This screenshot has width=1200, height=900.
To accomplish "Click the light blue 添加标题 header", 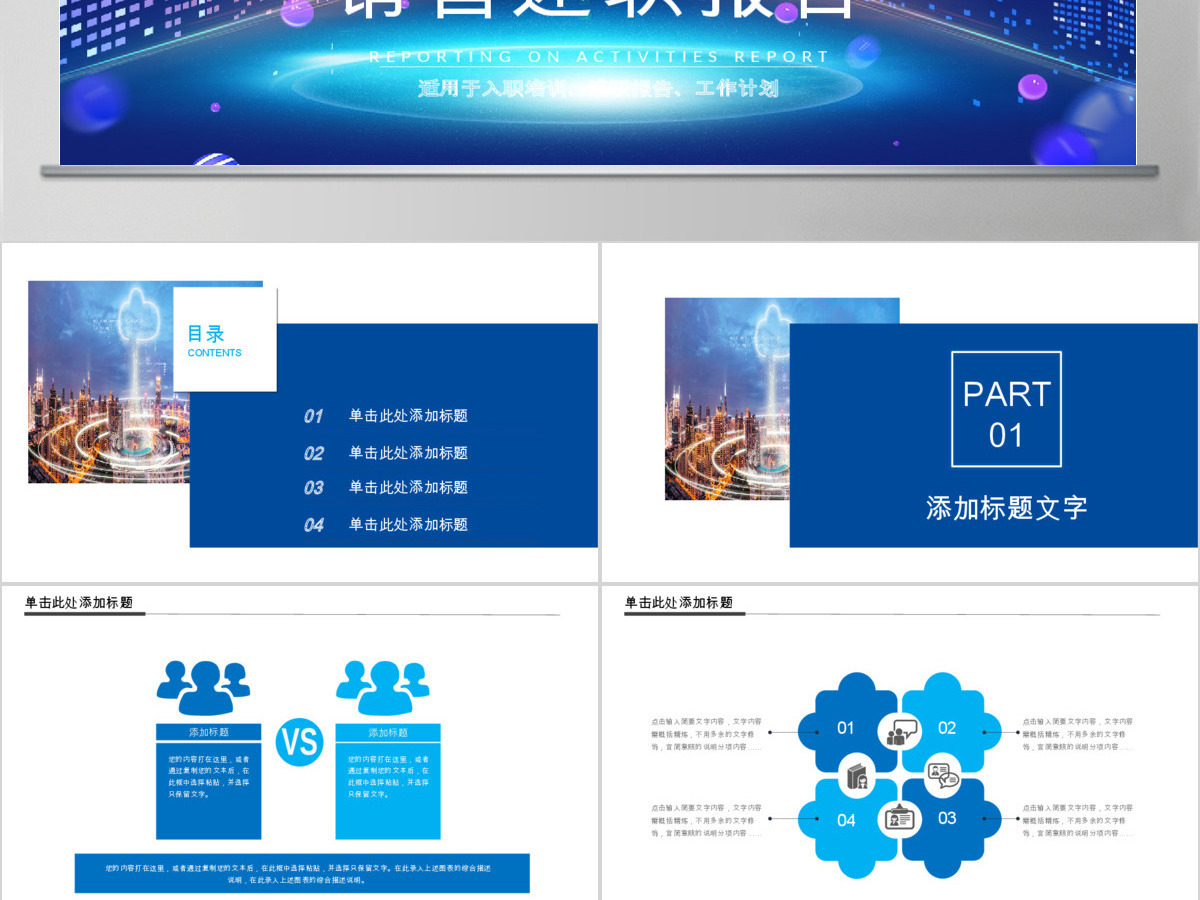I will (x=388, y=732).
